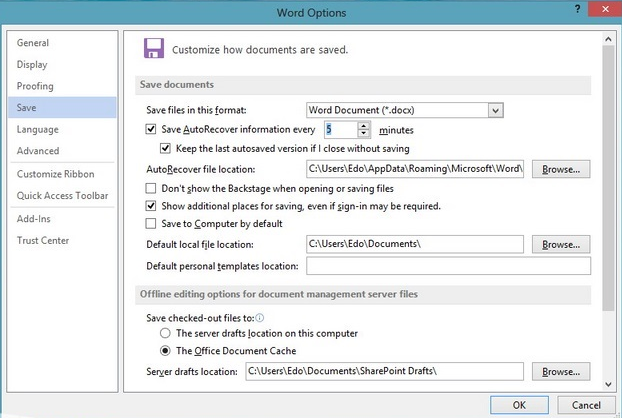Viewport: 622px width, 418px height.
Task: Open the Save files format dropdown
Action: pos(496,109)
